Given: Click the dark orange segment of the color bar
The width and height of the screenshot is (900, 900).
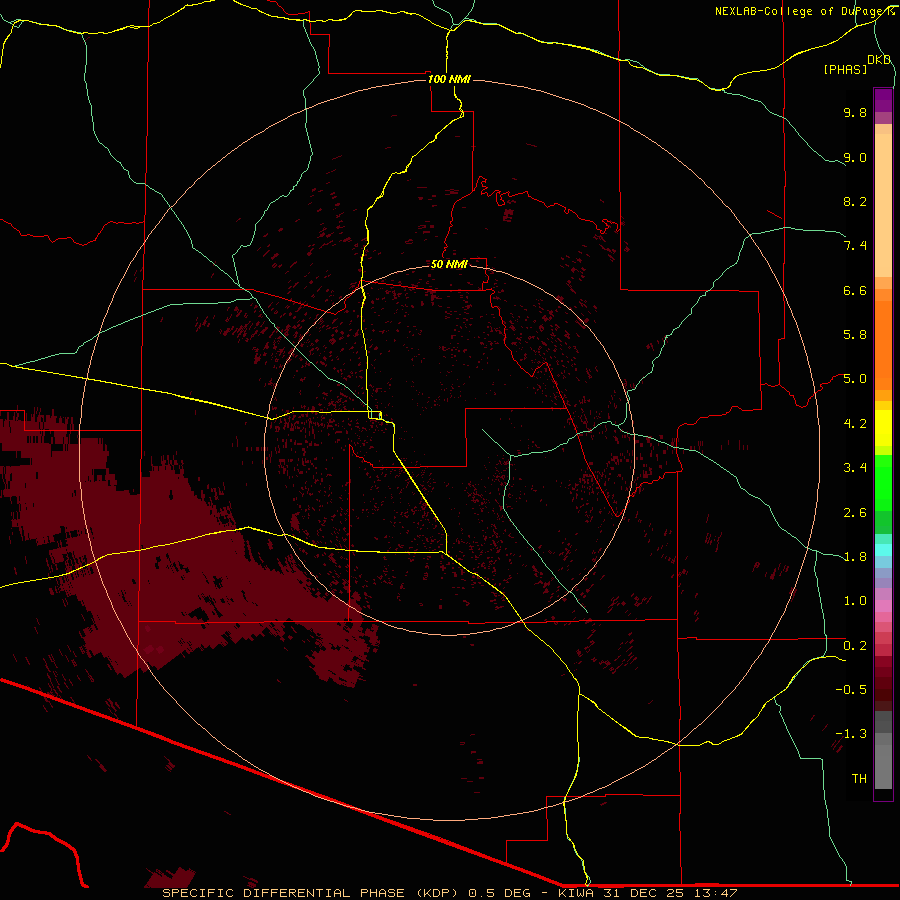Looking at the screenshot, I should tap(883, 346).
